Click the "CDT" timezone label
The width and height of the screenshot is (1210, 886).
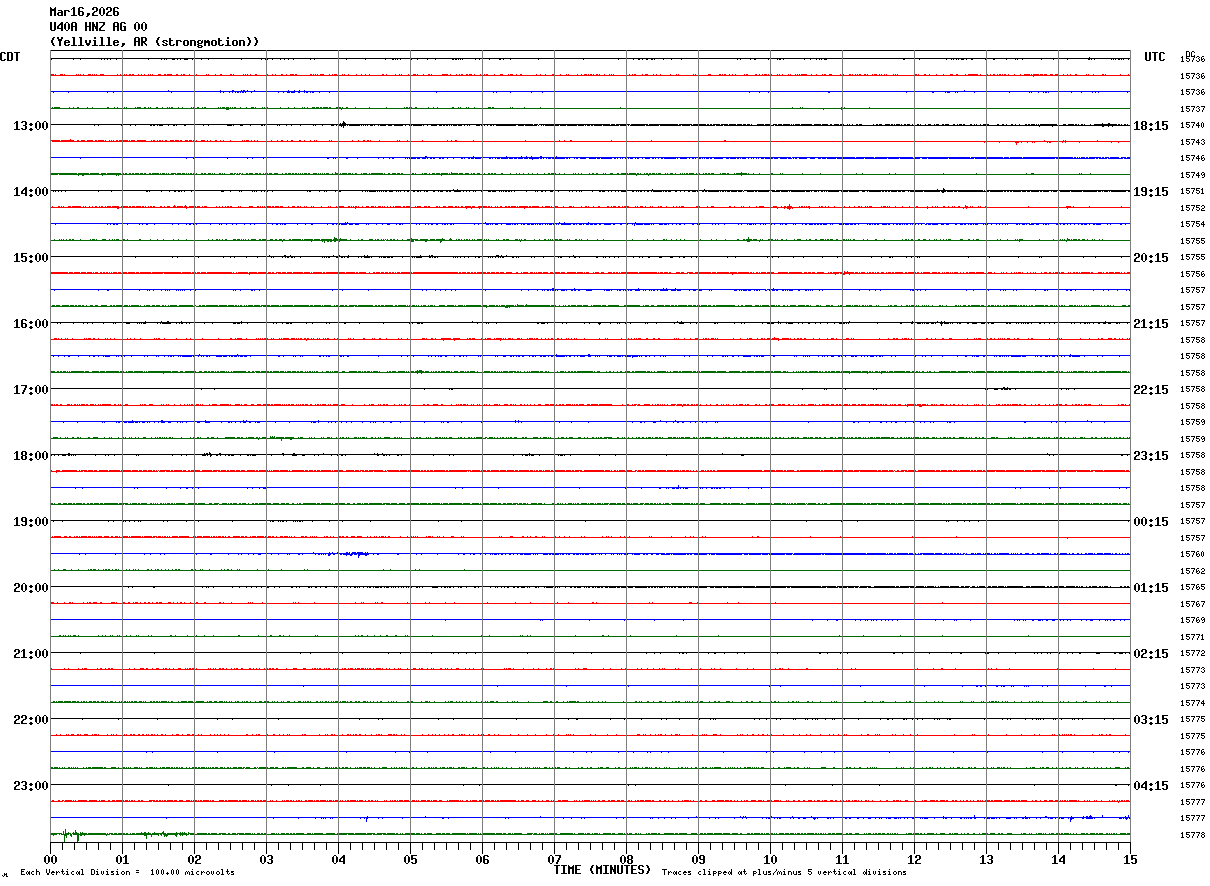[10, 57]
